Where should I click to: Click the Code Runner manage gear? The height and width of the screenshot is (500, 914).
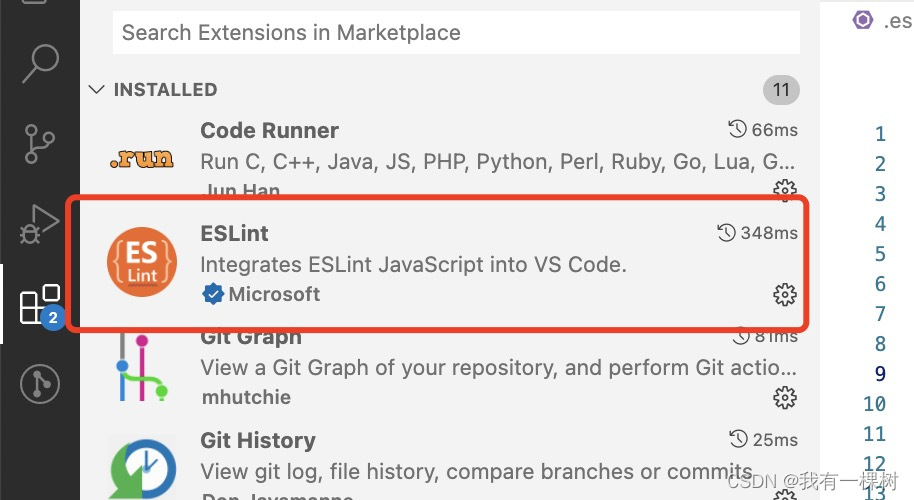tap(785, 189)
